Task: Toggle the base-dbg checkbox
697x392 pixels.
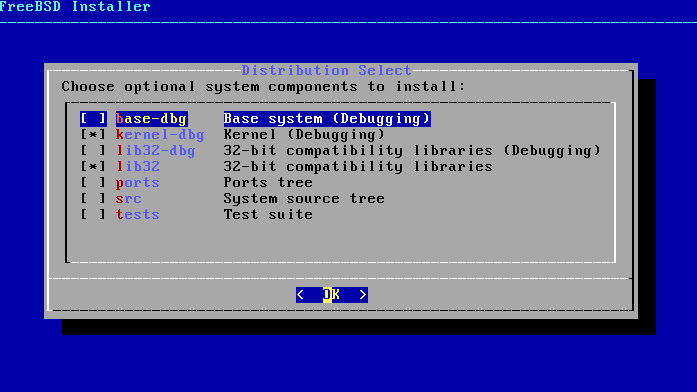Action: (93, 119)
